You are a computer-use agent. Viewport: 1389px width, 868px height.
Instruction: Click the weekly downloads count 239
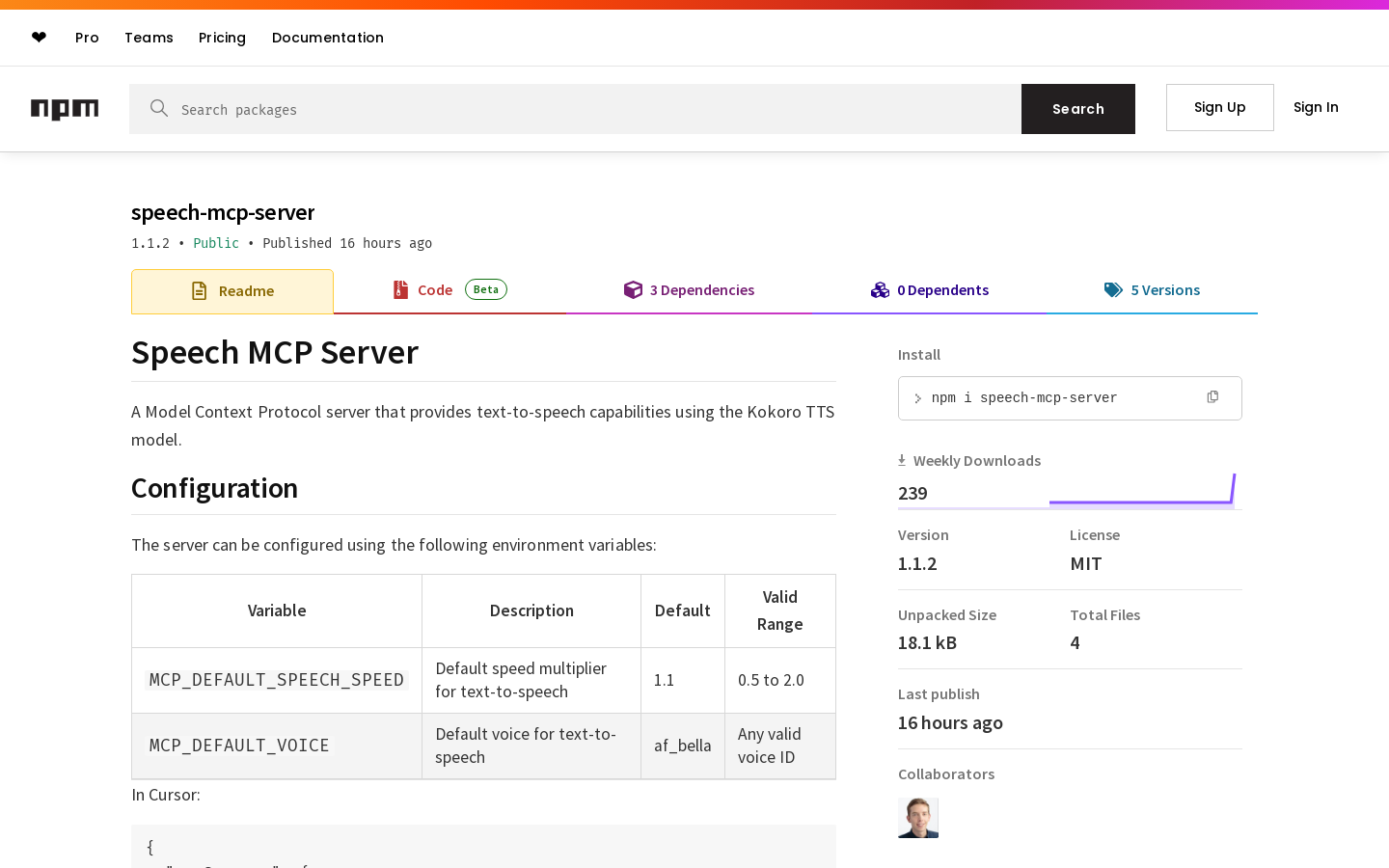[x=912, y=493]
